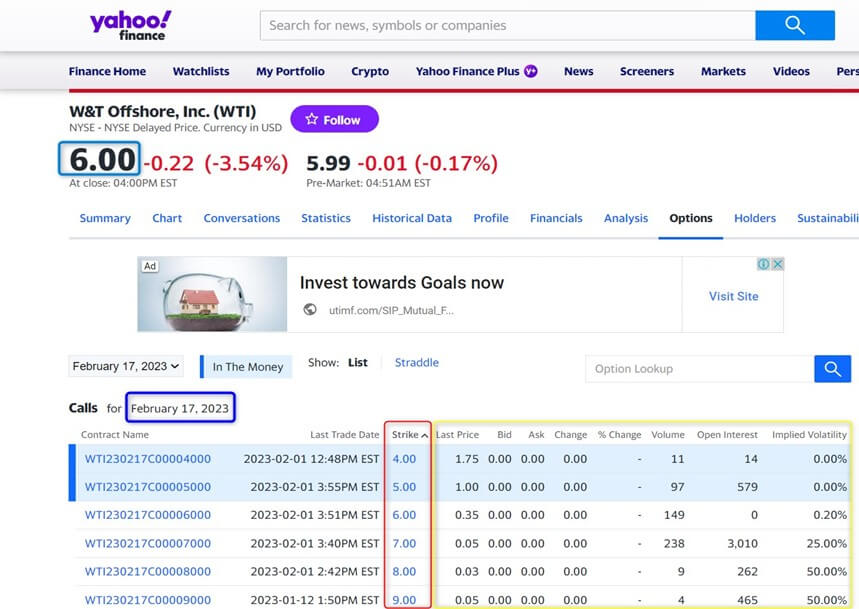Screen dimensions: 859x609
Task: Switch to the Profile tab
Action: point(491,218)
